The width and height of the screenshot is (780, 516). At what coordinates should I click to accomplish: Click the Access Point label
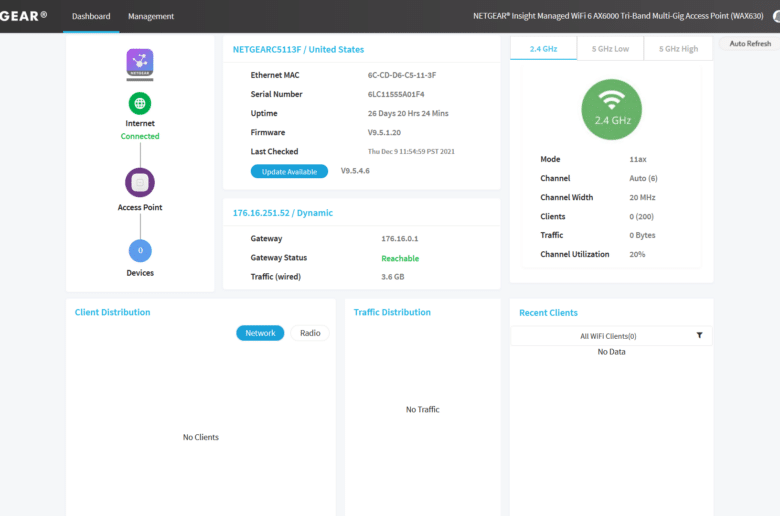[140, 207]
